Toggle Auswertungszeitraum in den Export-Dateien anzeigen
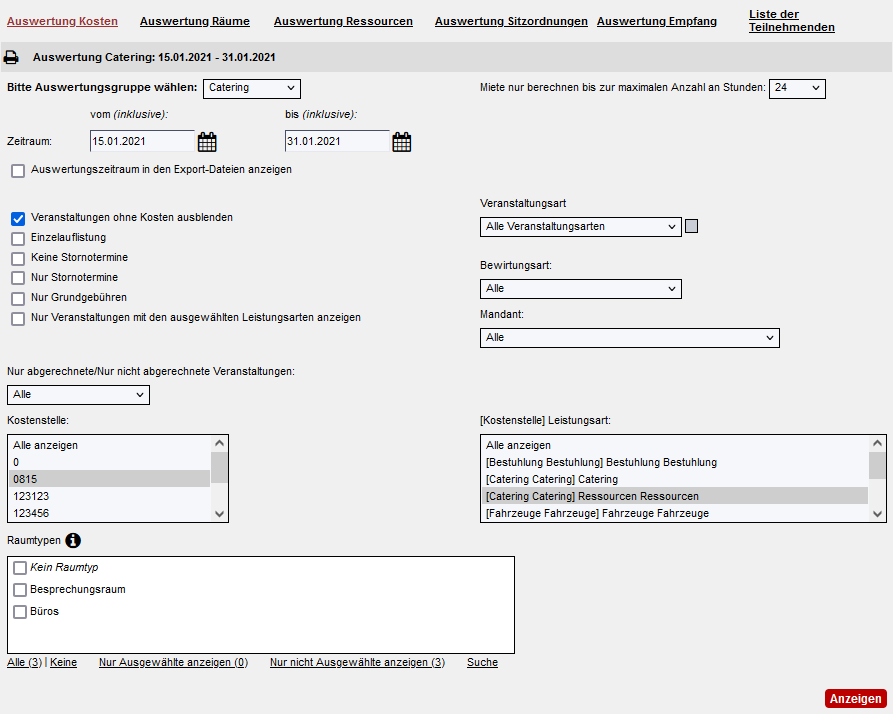 (x=18, y=170)
